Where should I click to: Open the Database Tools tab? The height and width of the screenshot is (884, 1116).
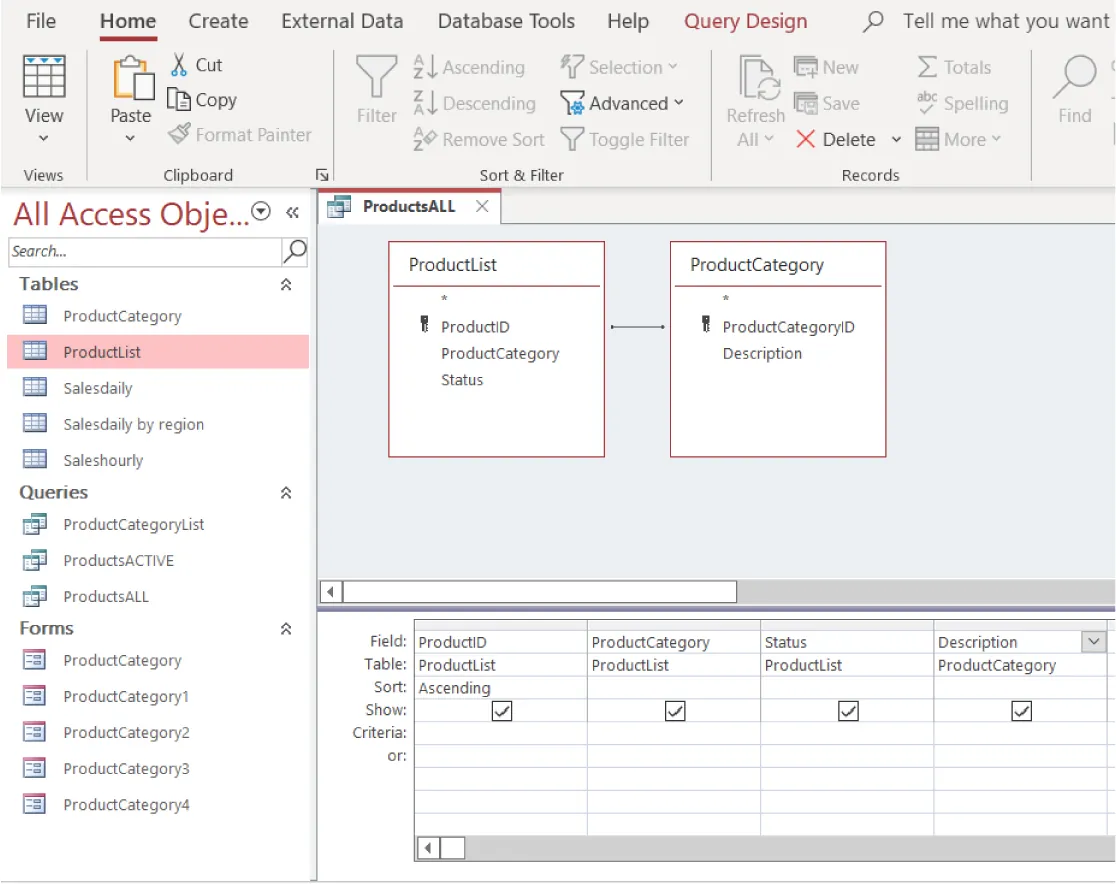tap(506, 21)
